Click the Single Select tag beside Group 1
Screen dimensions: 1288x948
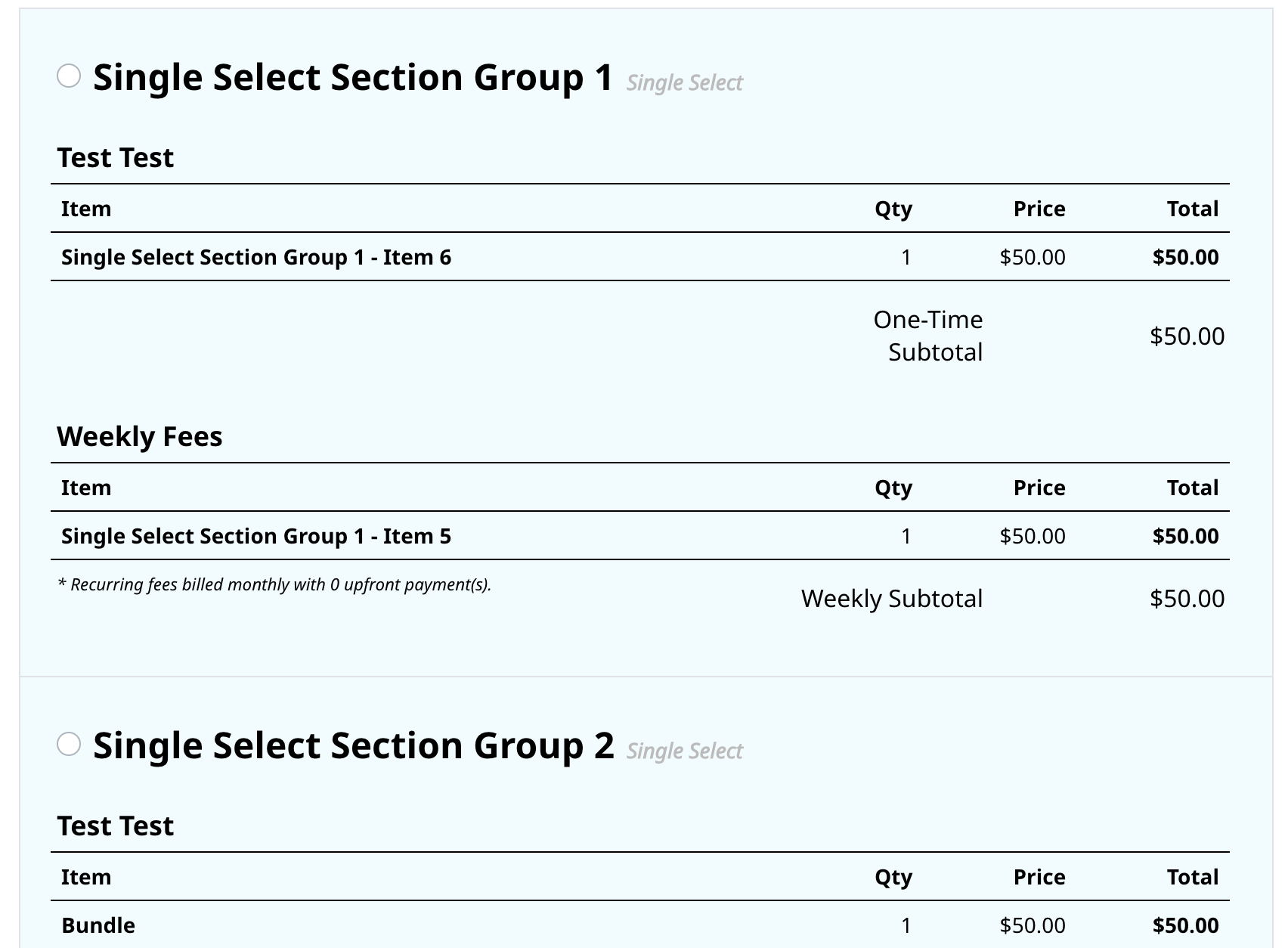pos(685,82)
